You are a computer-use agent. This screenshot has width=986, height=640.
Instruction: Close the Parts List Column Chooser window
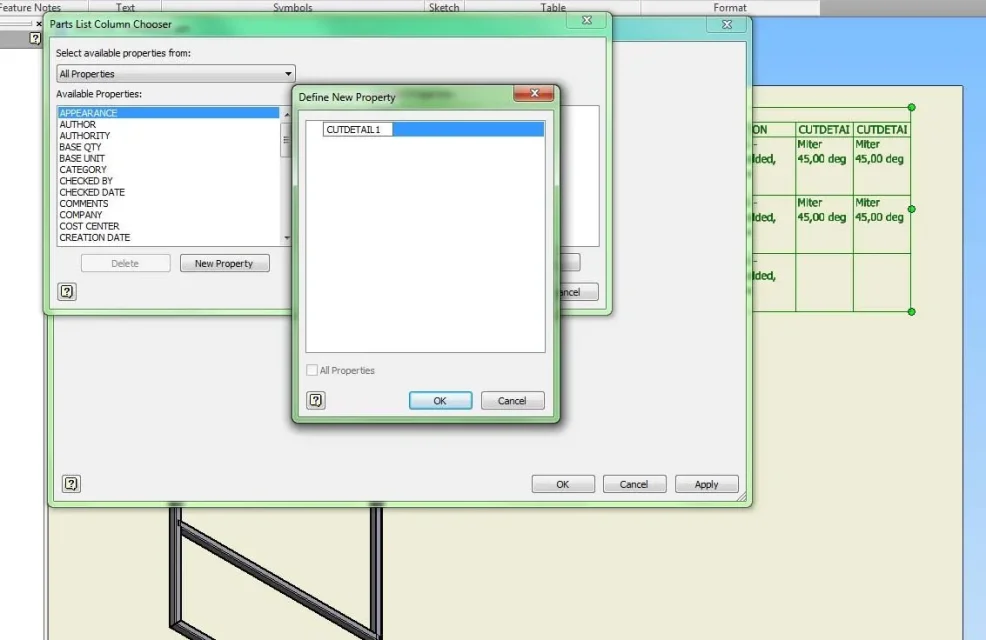(587, 20)
